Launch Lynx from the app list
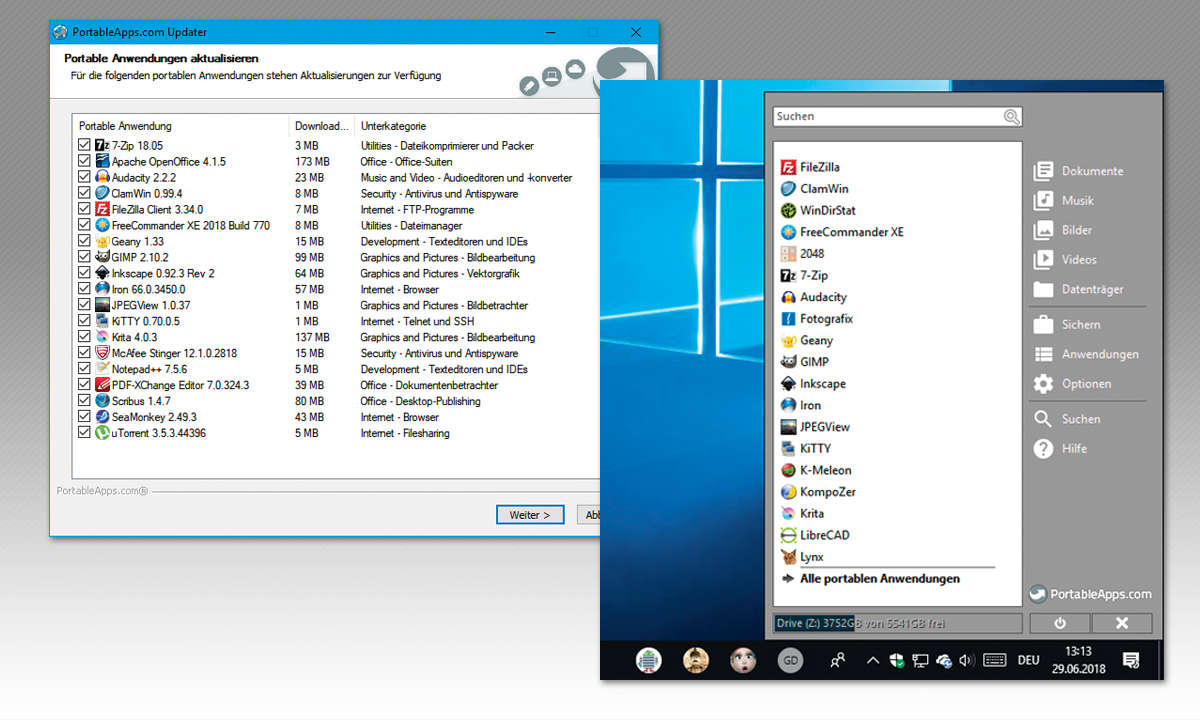 tap(802, 557)
